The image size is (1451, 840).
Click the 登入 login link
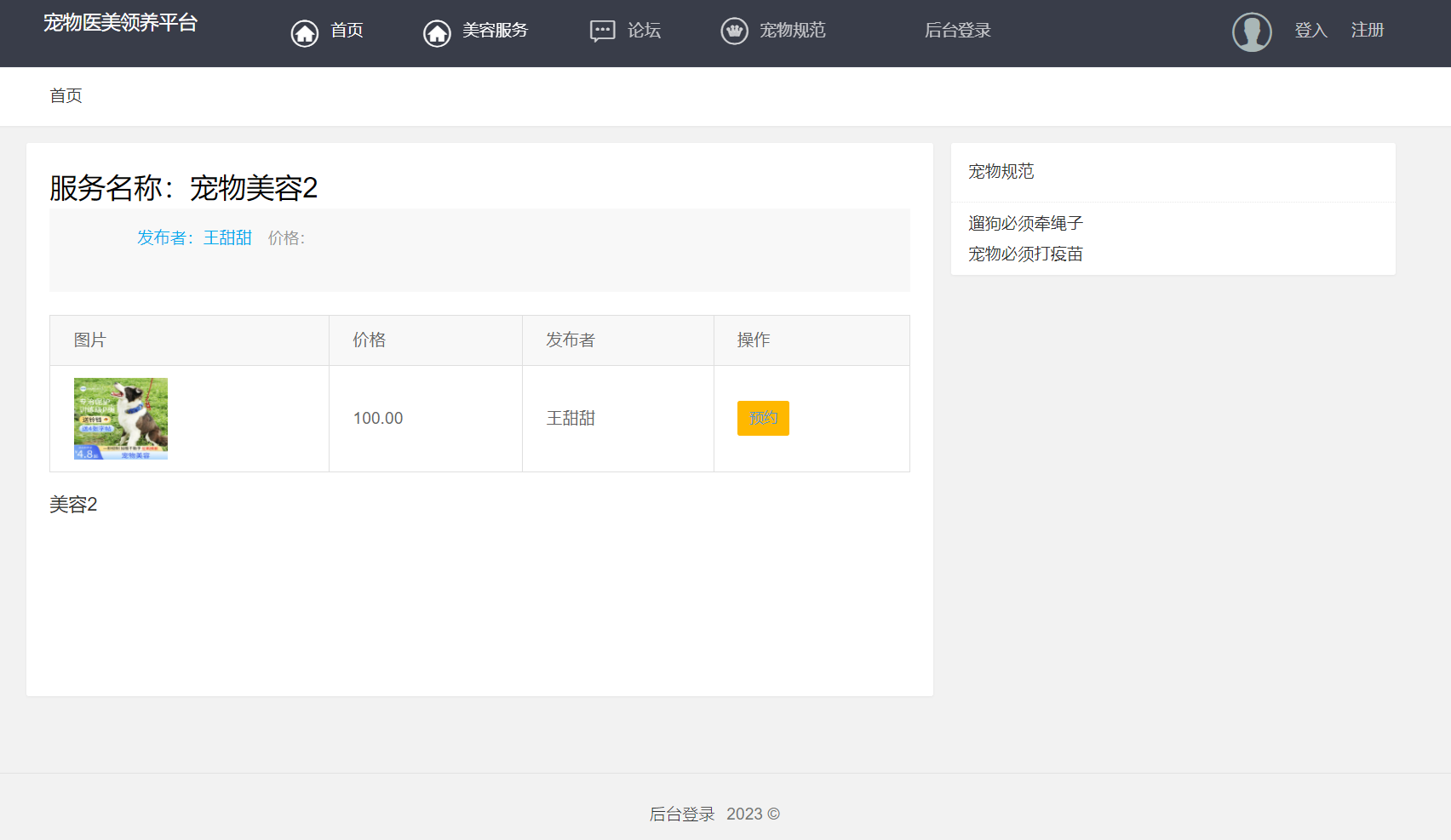click(1310, 31)
